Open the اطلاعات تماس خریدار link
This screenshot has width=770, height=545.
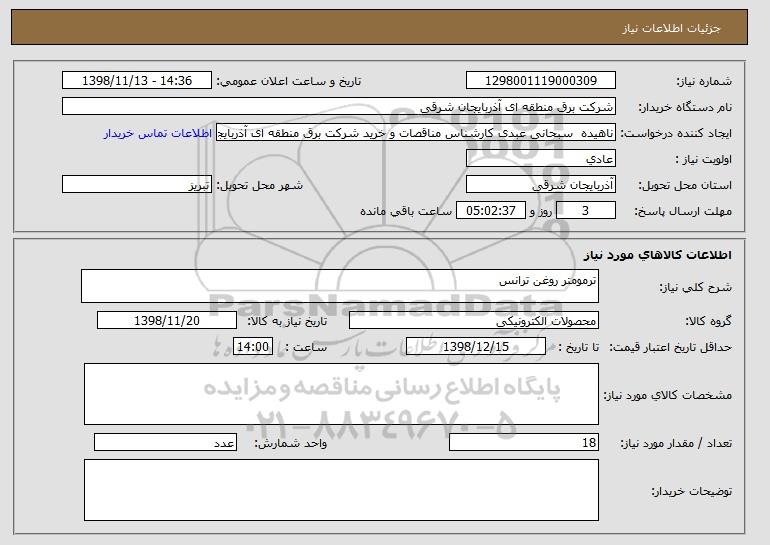[x=158, y=134]
